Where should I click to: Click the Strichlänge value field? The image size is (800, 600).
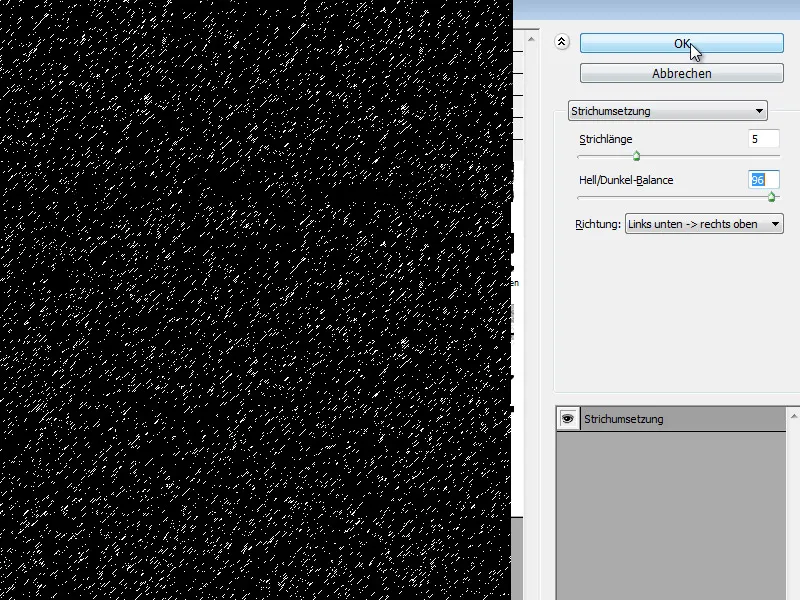[x=763, y=139]
